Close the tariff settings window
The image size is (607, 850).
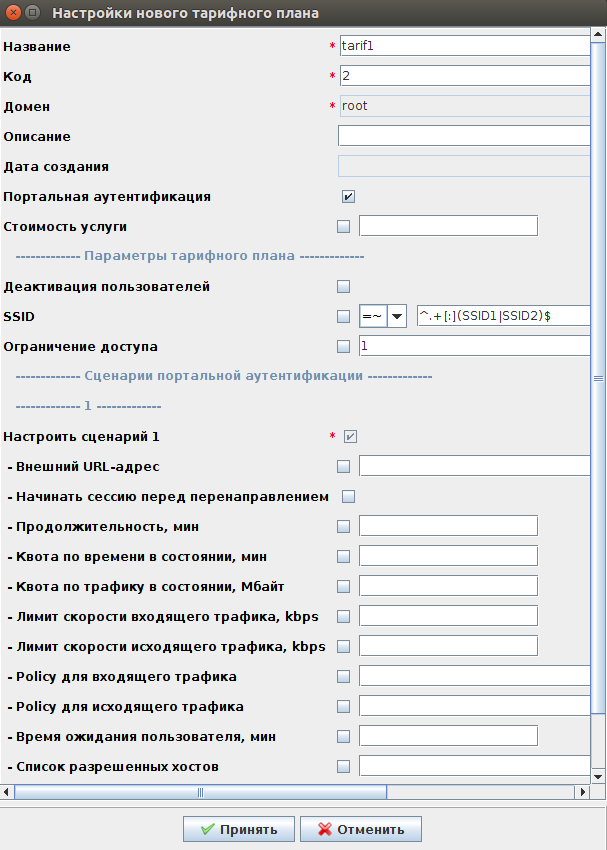[12, 13]
